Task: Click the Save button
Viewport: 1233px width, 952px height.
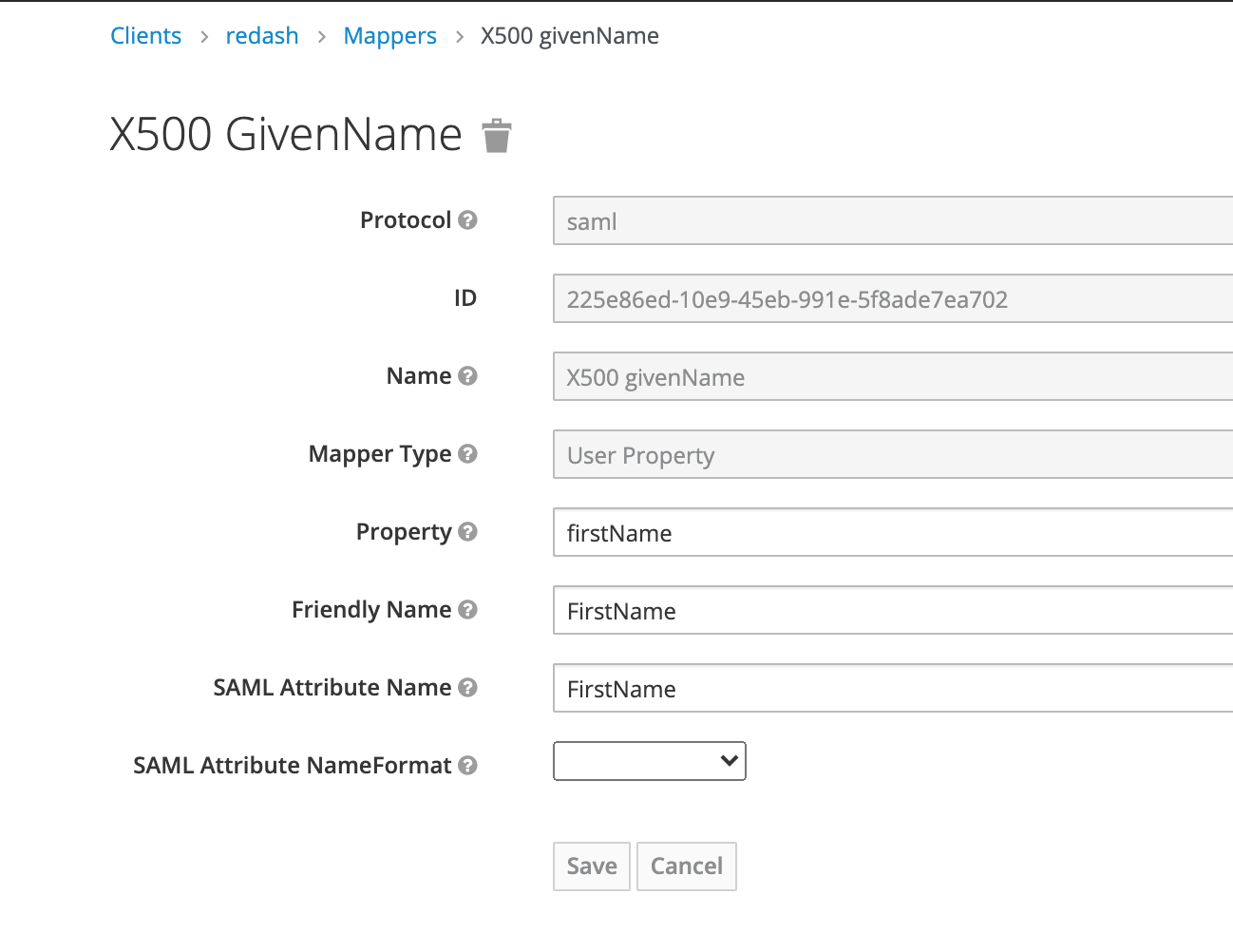Action: pyautogui.click(x=592, y=866)
